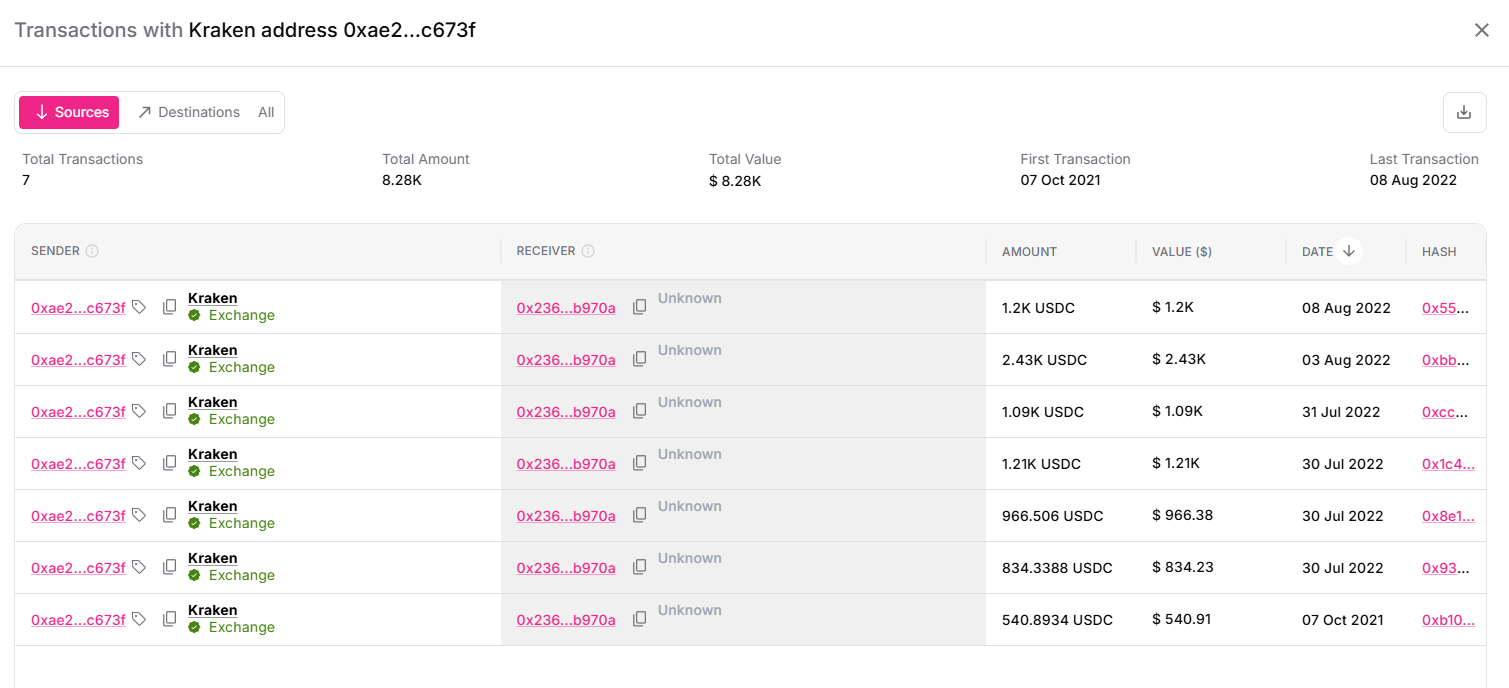
Task: Open hash link 0xb10... for 07 Oct 2021
Action: coord(1447,620)
